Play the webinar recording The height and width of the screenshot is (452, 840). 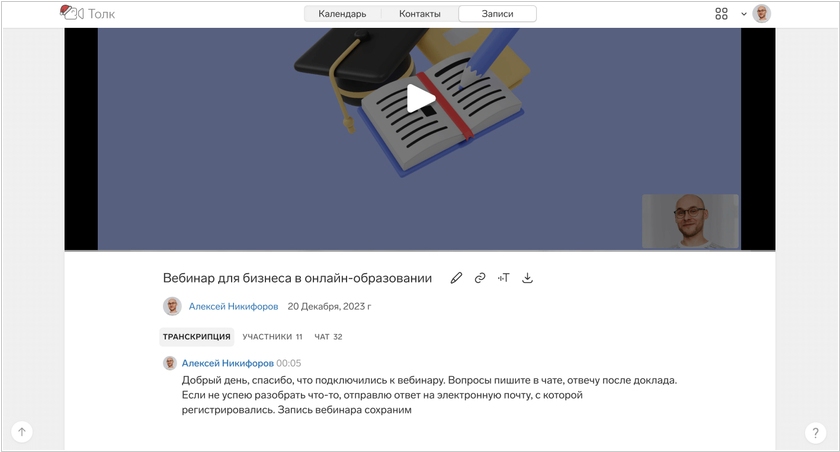click(x=421, y=99)
